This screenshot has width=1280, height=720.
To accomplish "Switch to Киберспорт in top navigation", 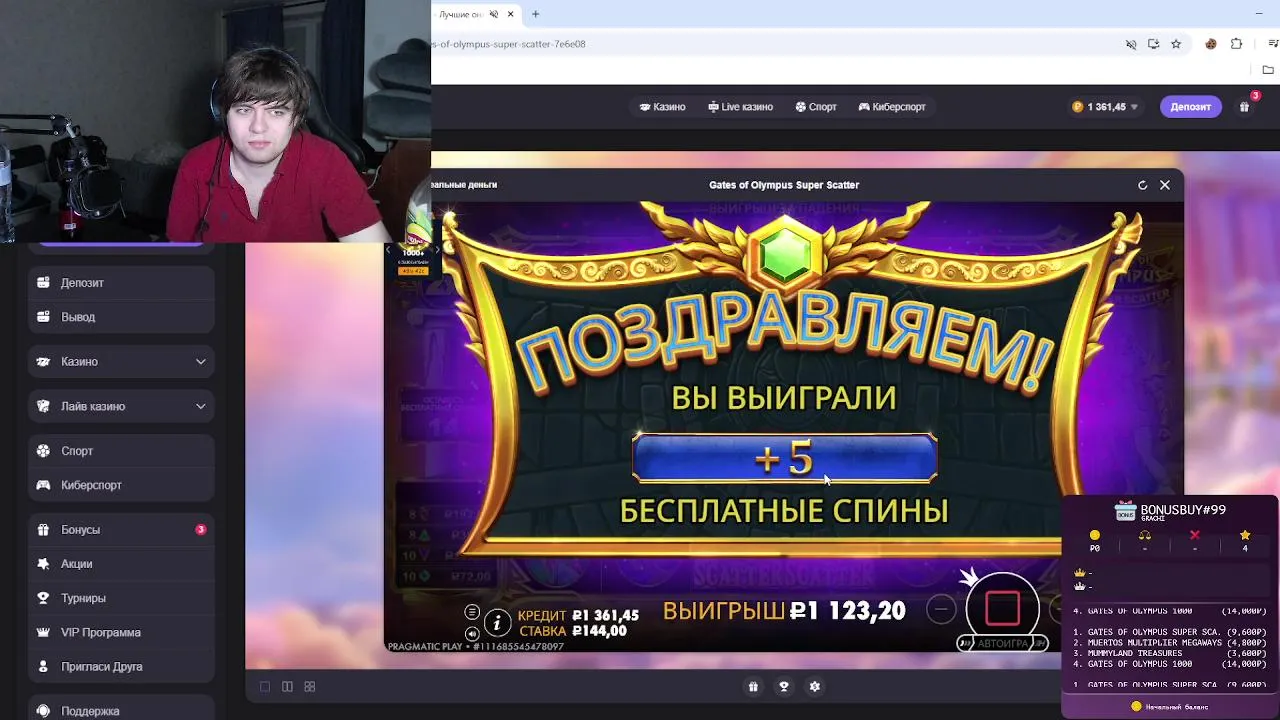I will [892, 107].
